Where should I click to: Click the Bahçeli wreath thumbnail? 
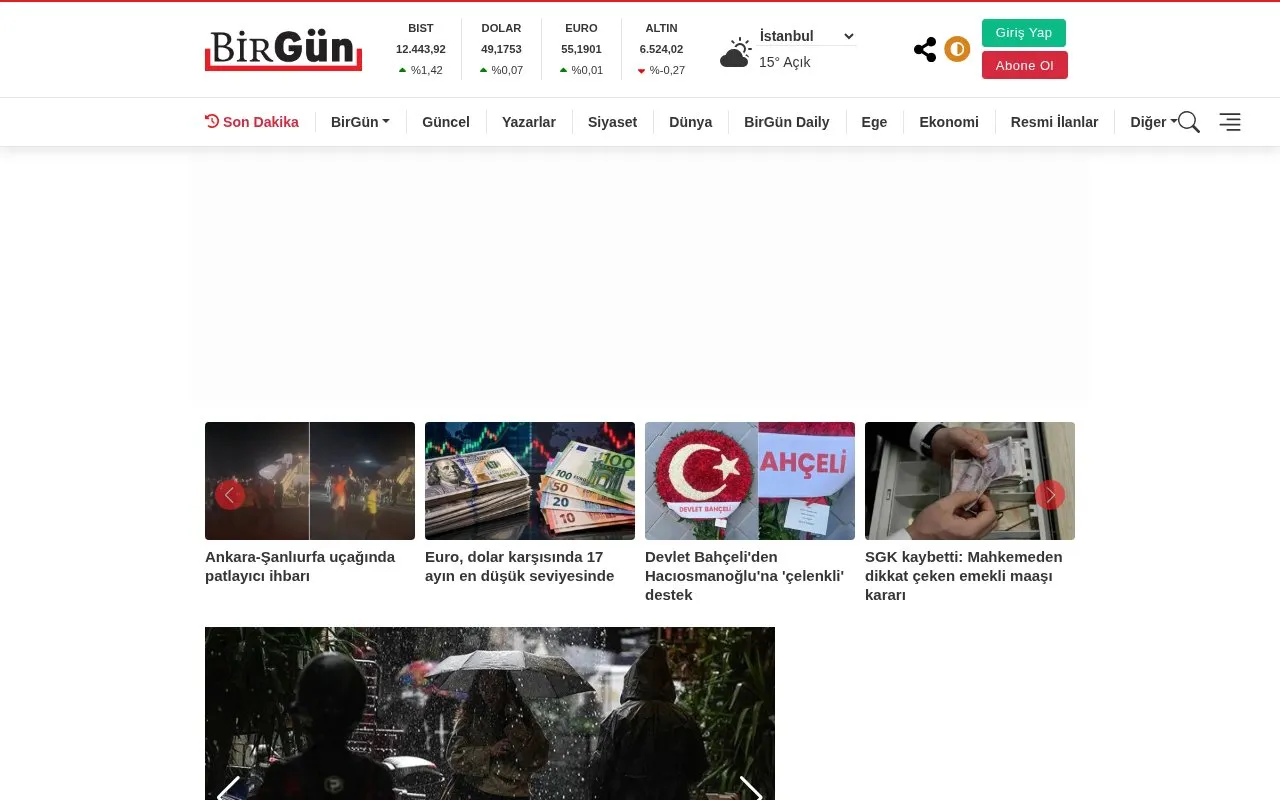pos(750,481)
